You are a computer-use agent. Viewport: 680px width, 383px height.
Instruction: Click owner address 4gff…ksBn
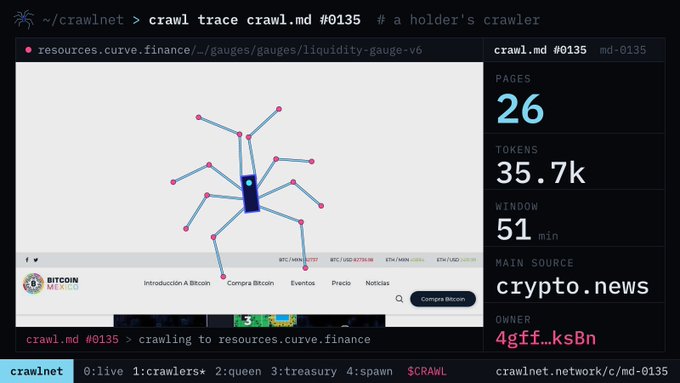pyautogui.click(x=546, y=338)
